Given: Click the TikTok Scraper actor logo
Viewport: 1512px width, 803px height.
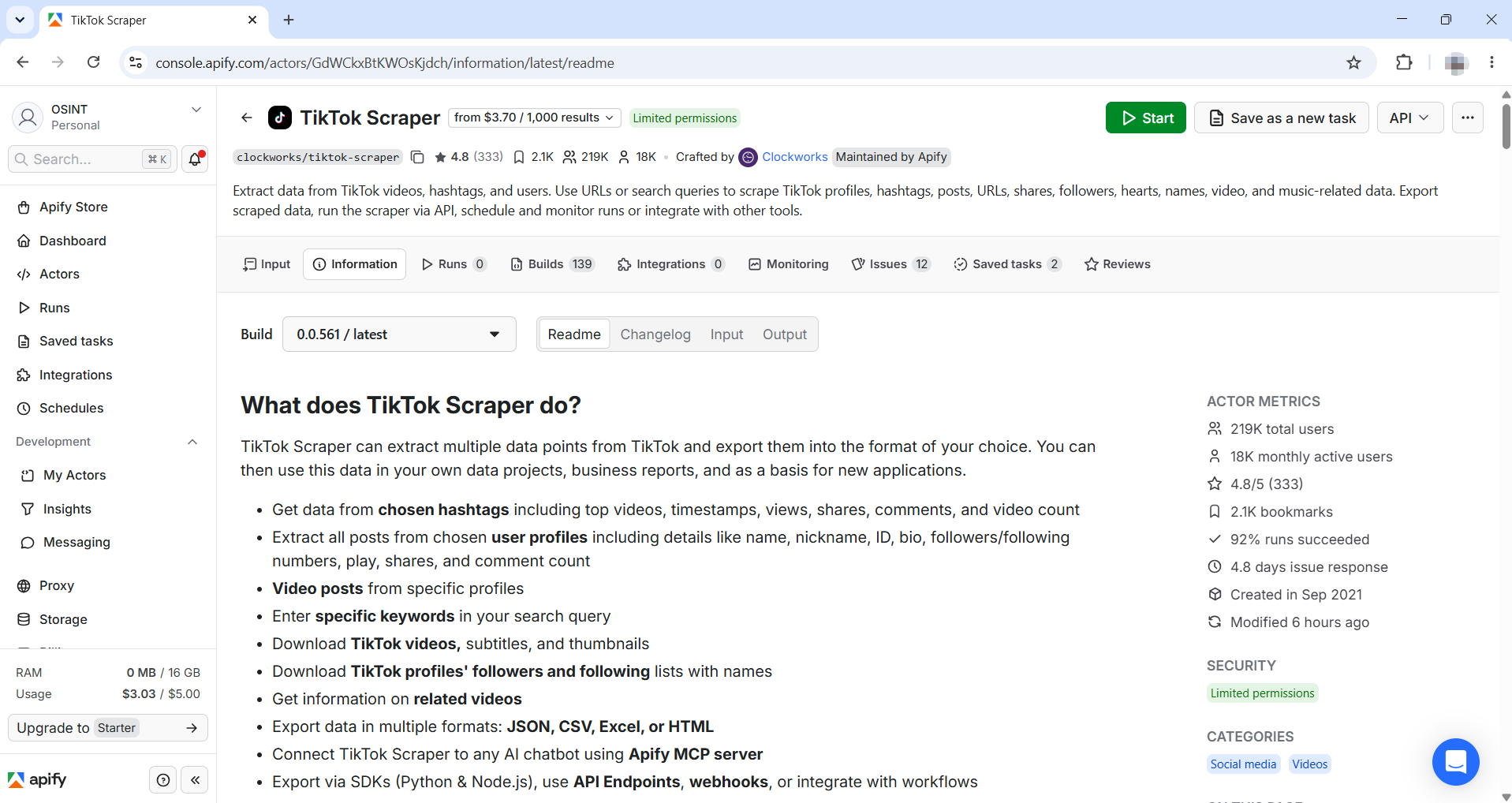Looking at the screenshot, I should [x=280, y=118].
